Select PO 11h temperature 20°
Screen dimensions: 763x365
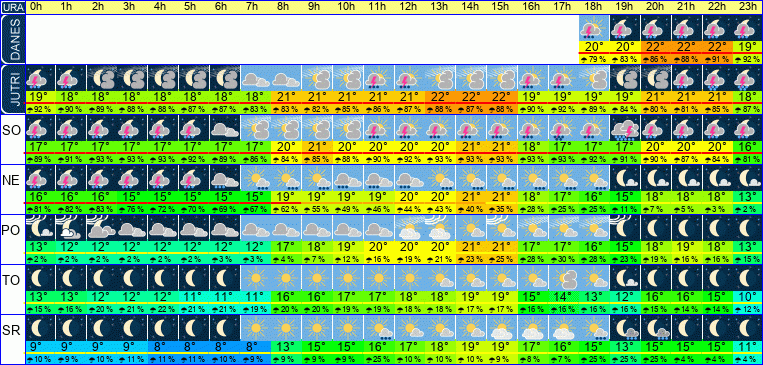pos(379,246)
